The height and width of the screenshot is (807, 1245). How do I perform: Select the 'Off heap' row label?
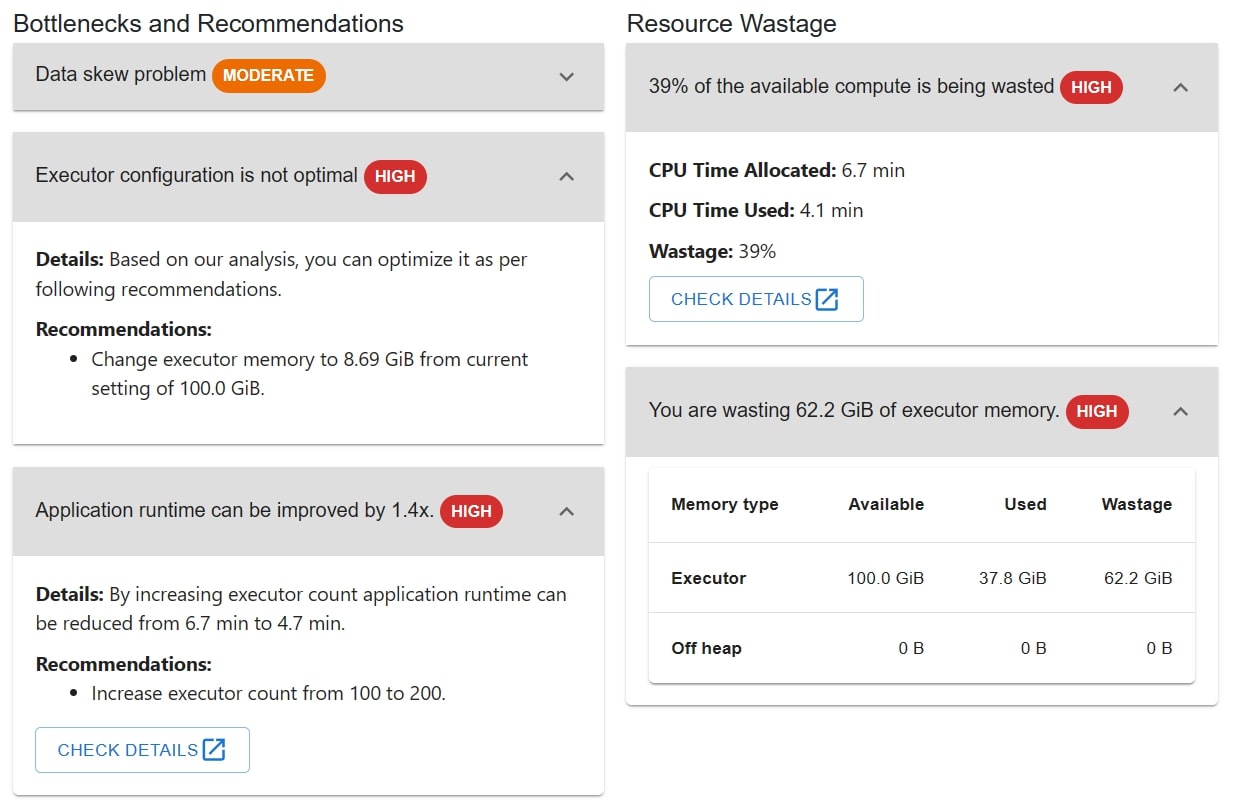(x=706, y=648)
